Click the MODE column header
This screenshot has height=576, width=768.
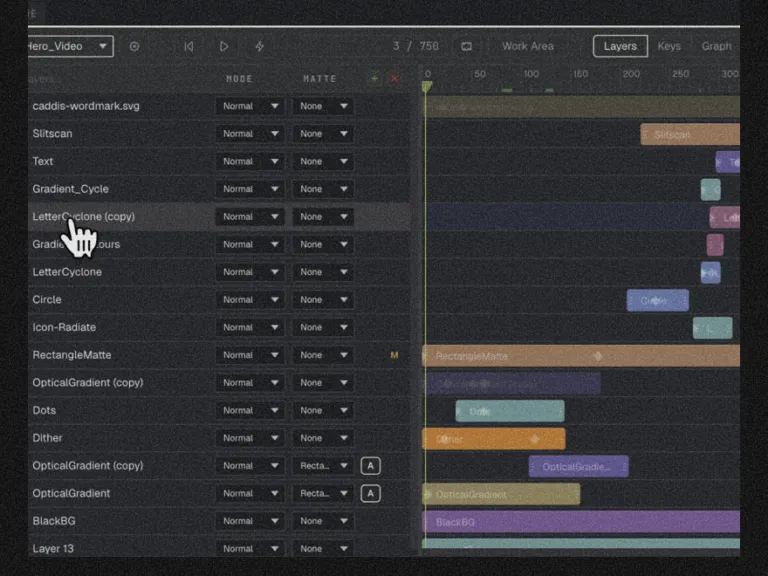239,78
